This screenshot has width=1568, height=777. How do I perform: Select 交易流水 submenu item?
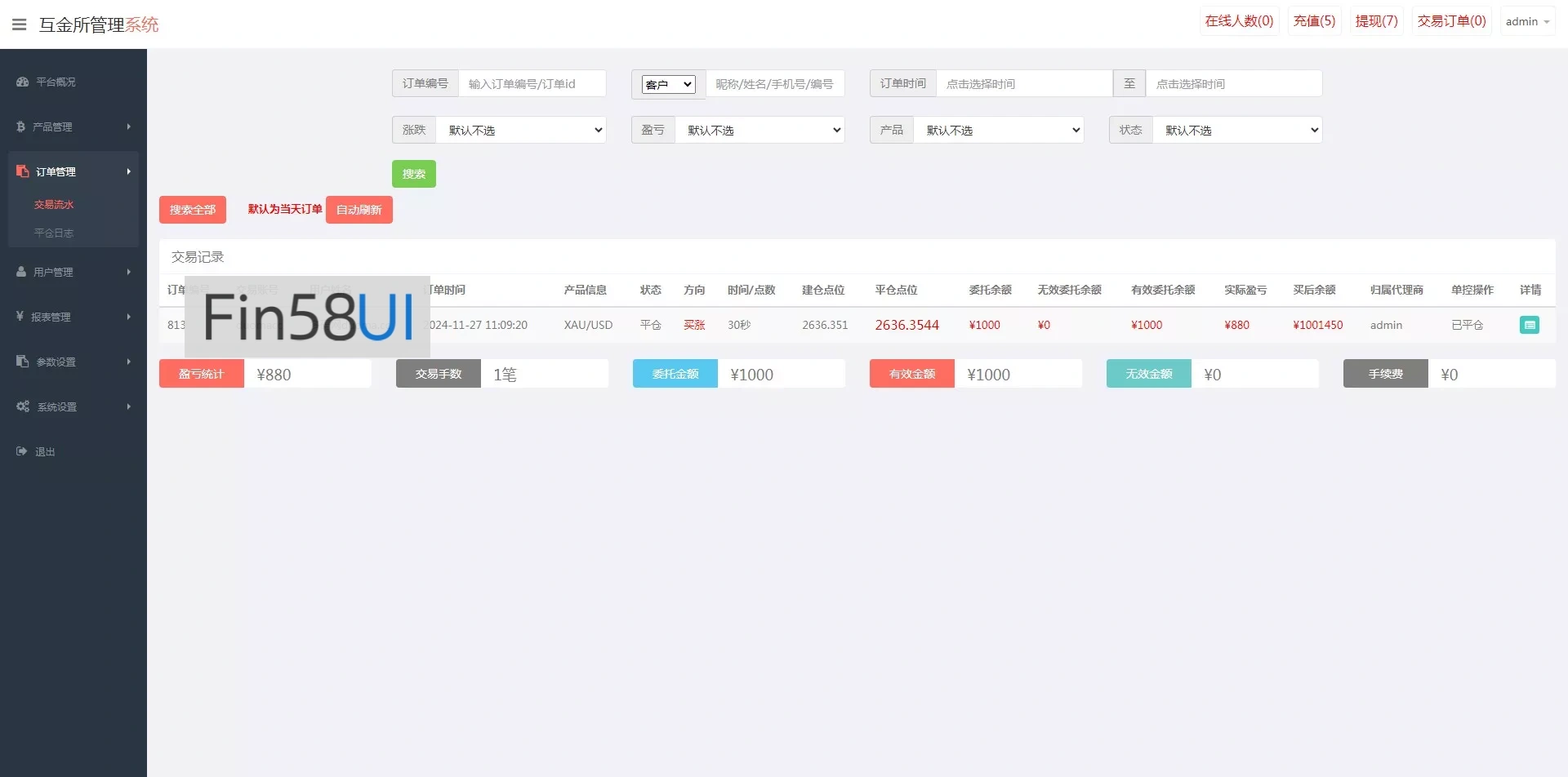pos(54,205)
